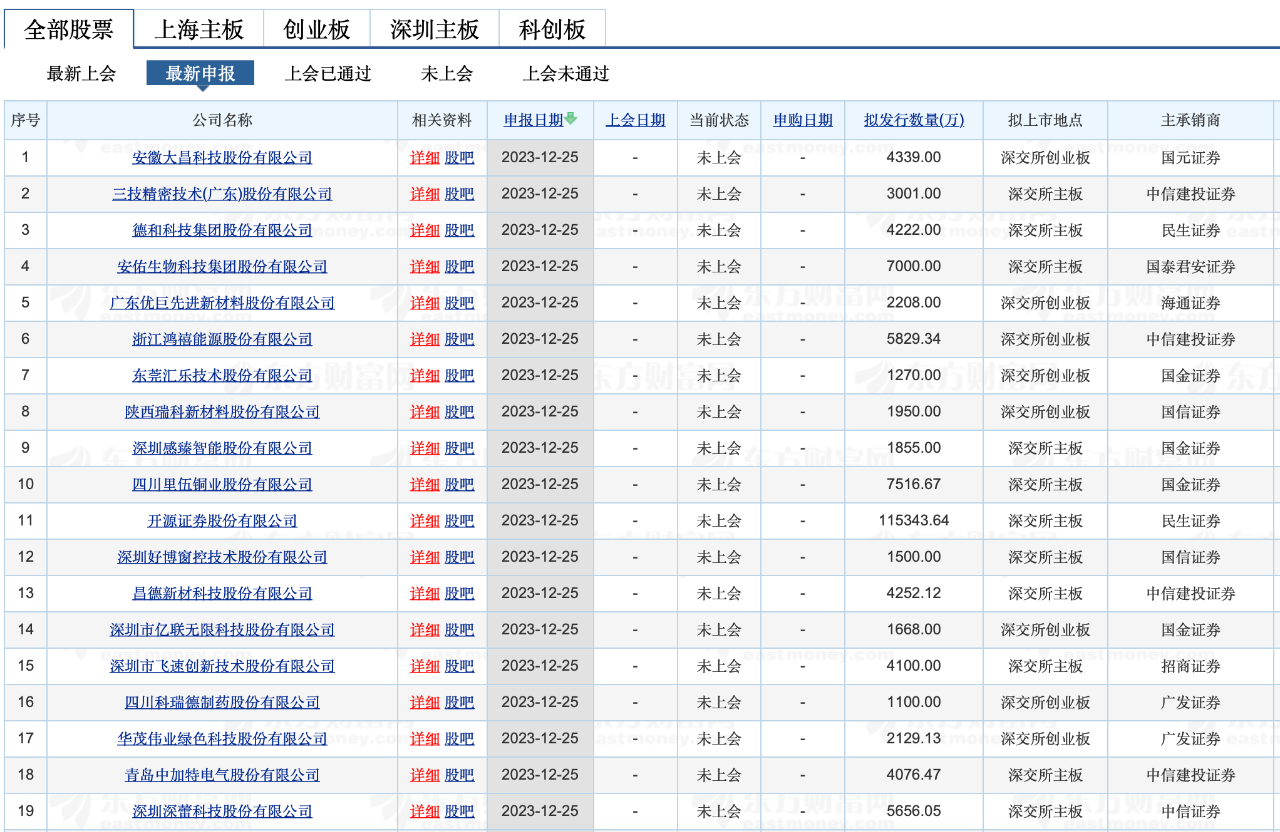Open 详细 for 开源证券 row

pos(425,521)
